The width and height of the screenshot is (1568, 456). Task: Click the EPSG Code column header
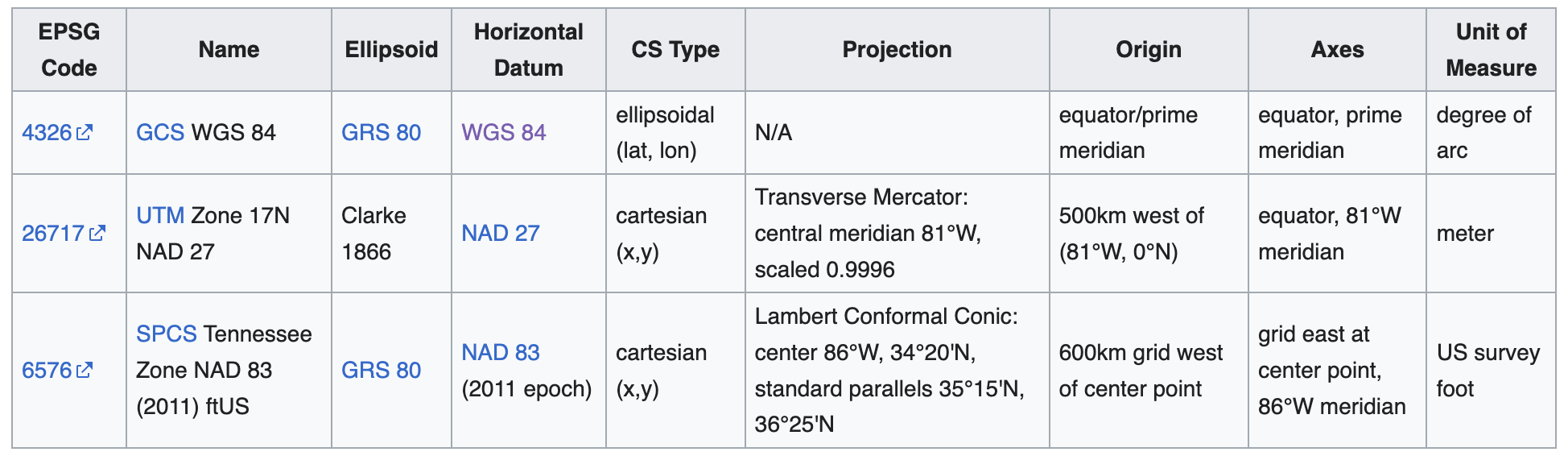coord(69,50)
